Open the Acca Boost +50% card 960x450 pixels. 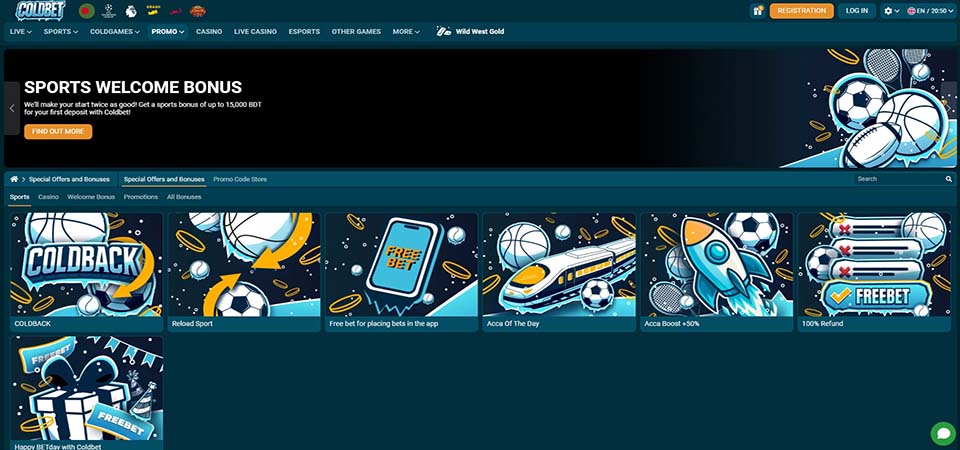716,272
